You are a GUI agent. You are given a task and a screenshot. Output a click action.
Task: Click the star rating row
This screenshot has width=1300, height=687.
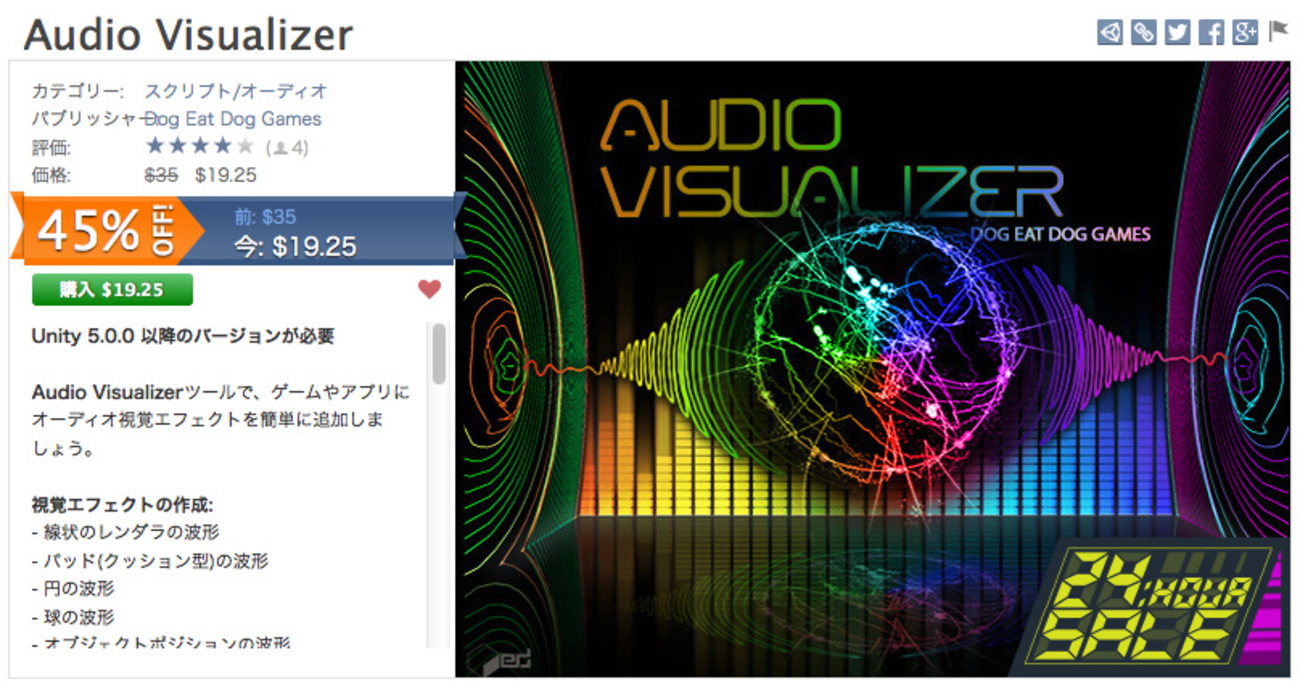coord(200,147)
